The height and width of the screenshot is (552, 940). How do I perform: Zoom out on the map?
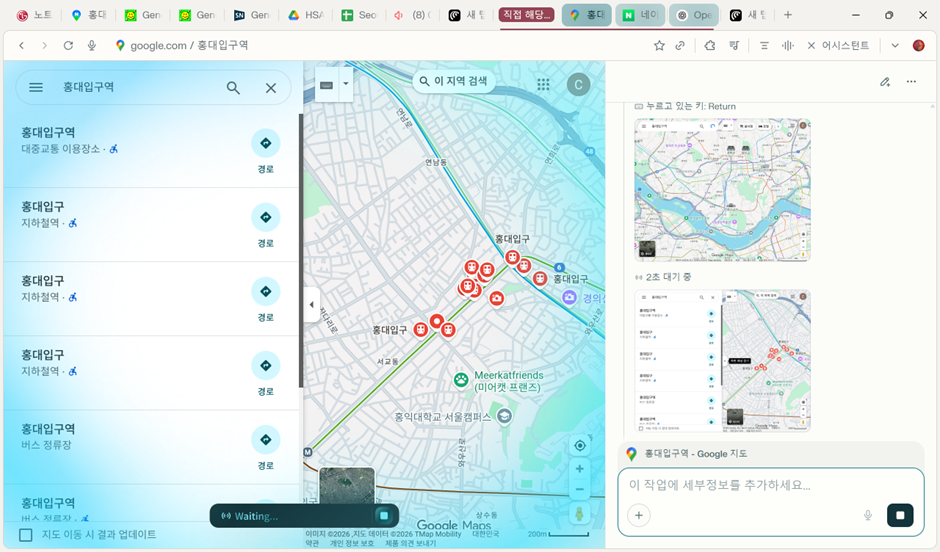[580, 490]
